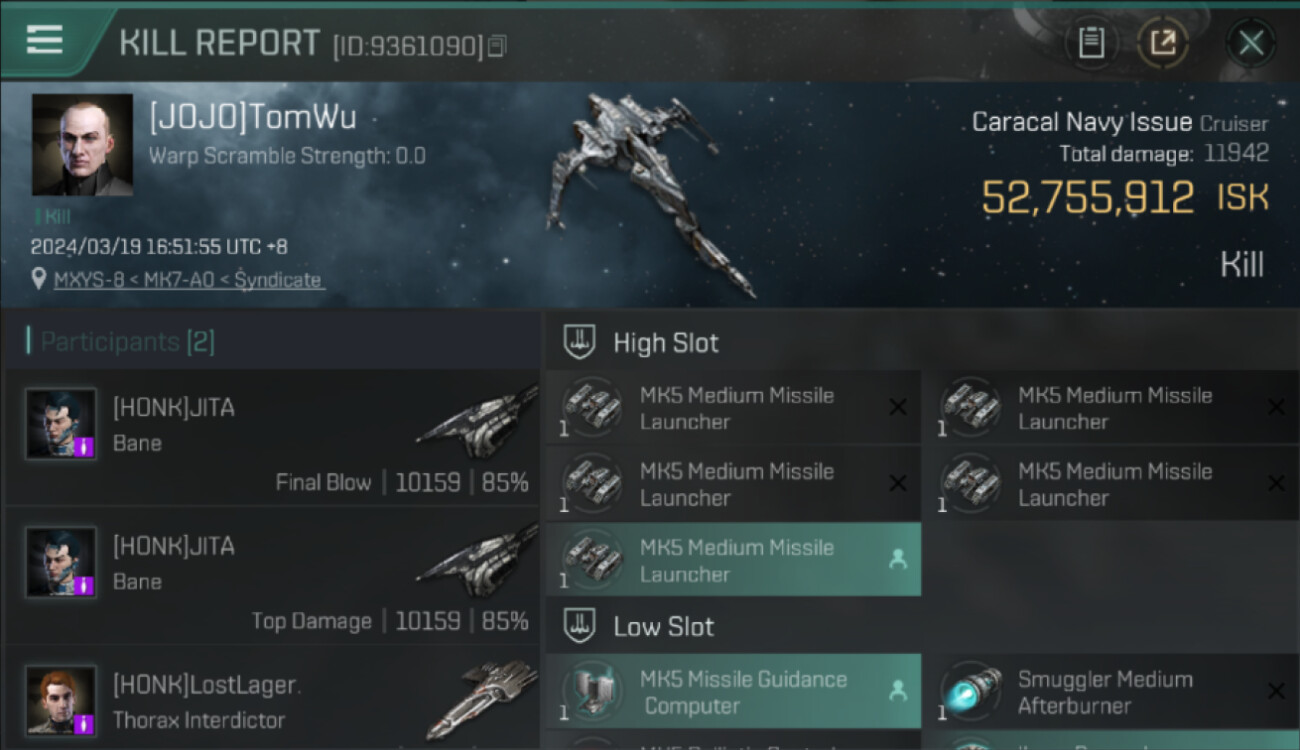This screenshot has height=750, width=1300.
Task: Select highlighted MK5 Medium Missile Launcher
Action: 733,561
